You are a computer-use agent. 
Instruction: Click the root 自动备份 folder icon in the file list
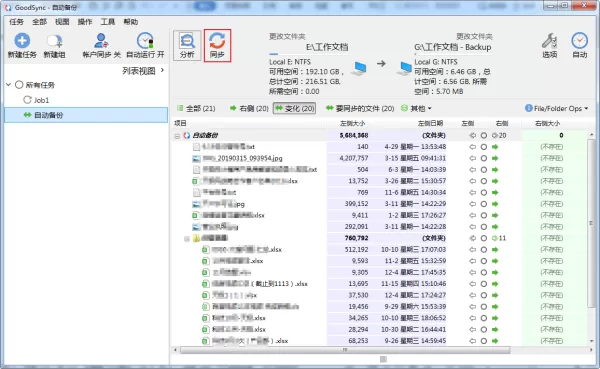187,136
